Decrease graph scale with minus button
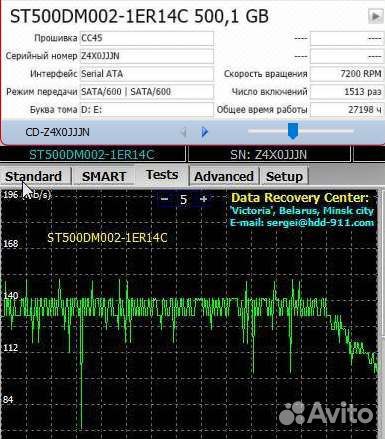 [164, 199]
